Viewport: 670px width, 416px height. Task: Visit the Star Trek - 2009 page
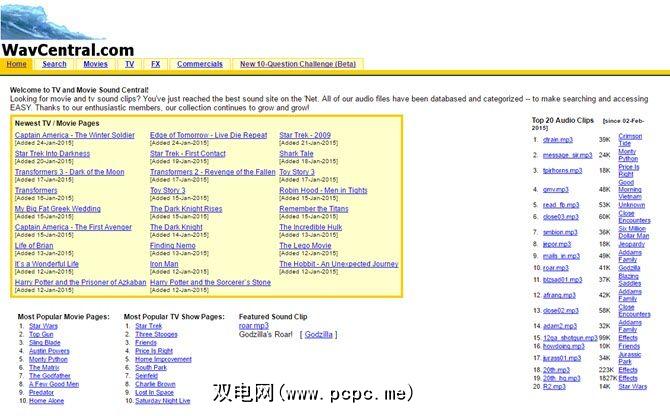[305, 135]
